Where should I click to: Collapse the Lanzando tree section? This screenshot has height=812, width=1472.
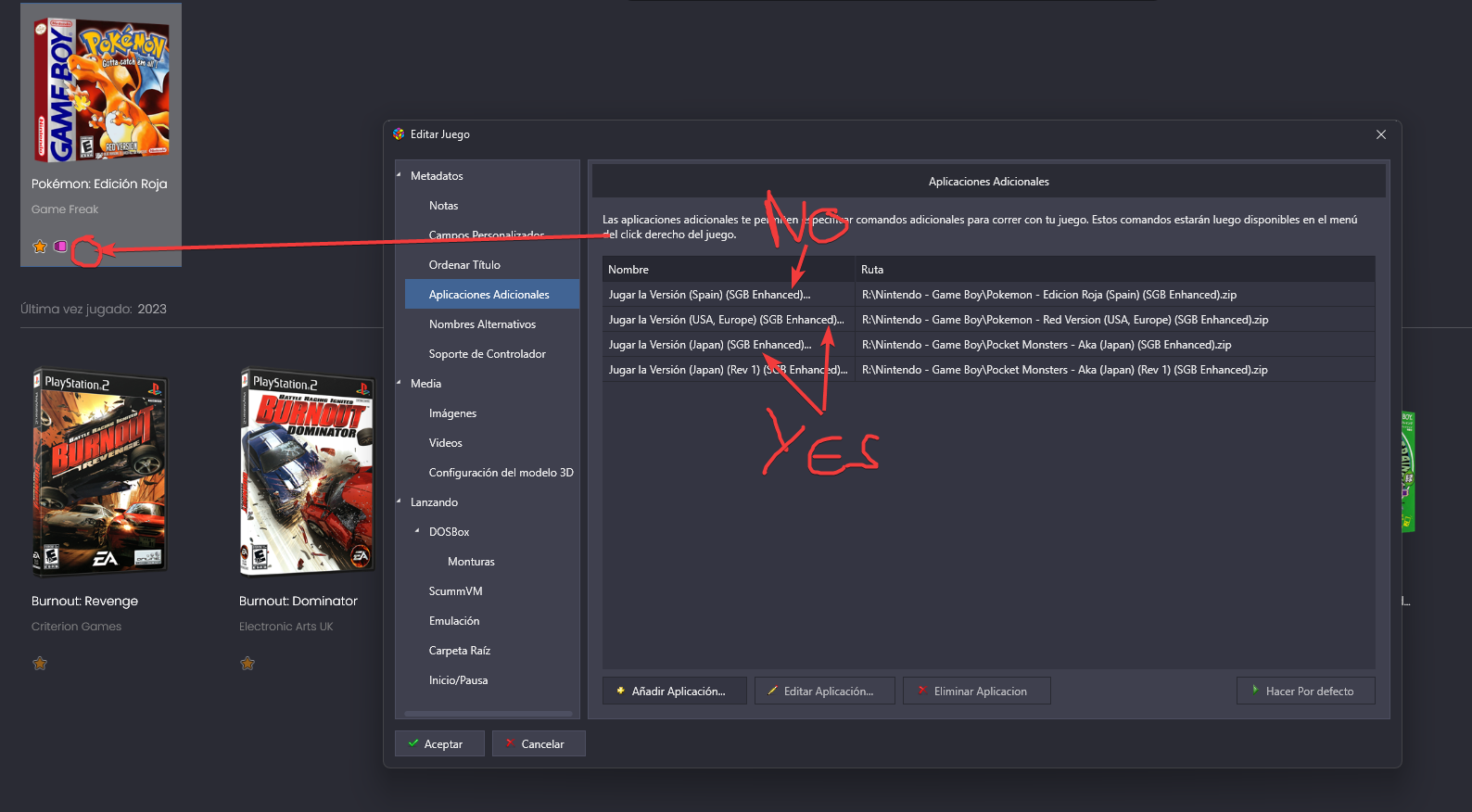click(x=400, y=501)
